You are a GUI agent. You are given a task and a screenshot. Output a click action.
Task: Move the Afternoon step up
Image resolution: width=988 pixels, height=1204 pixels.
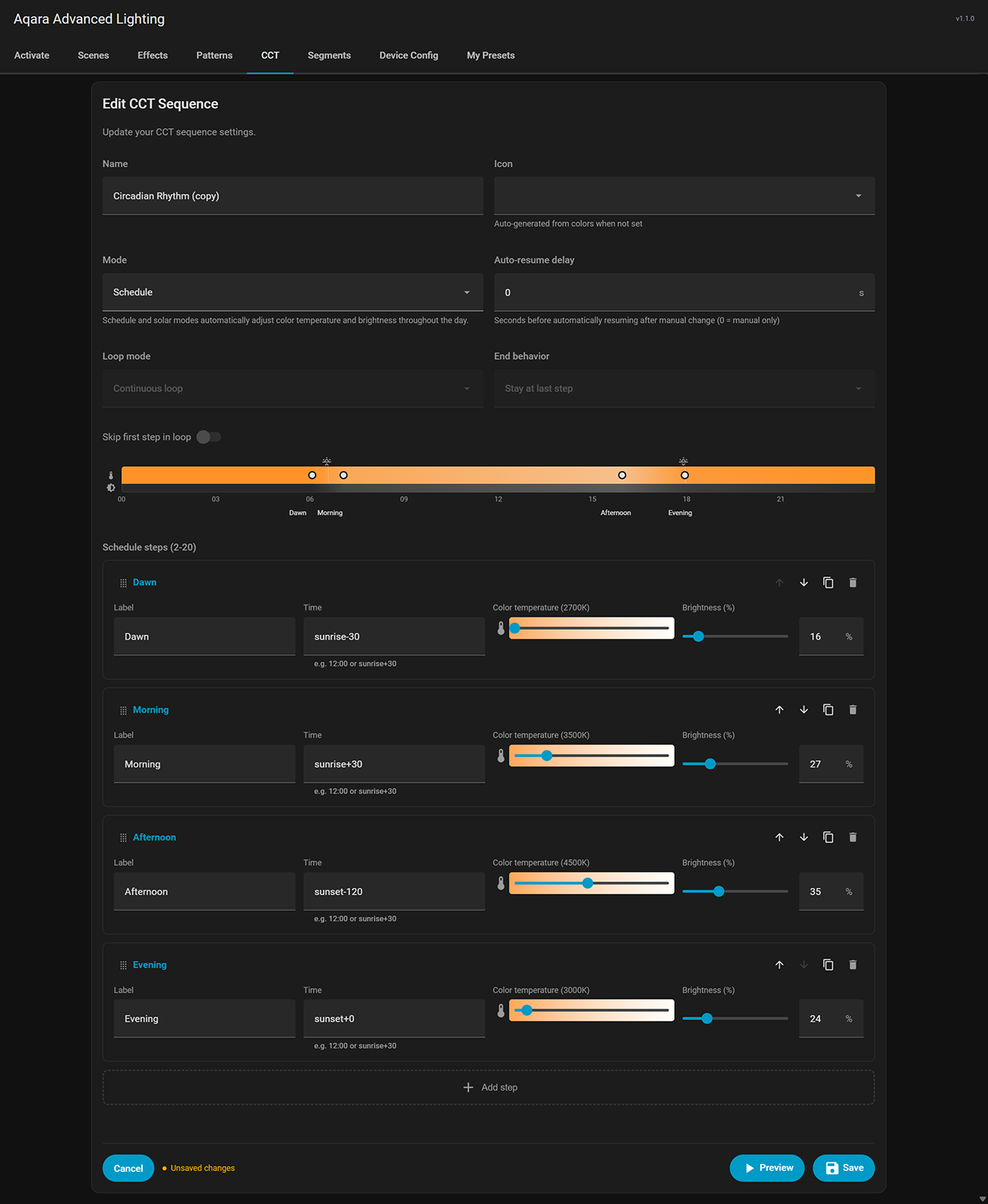click(780, 837)
